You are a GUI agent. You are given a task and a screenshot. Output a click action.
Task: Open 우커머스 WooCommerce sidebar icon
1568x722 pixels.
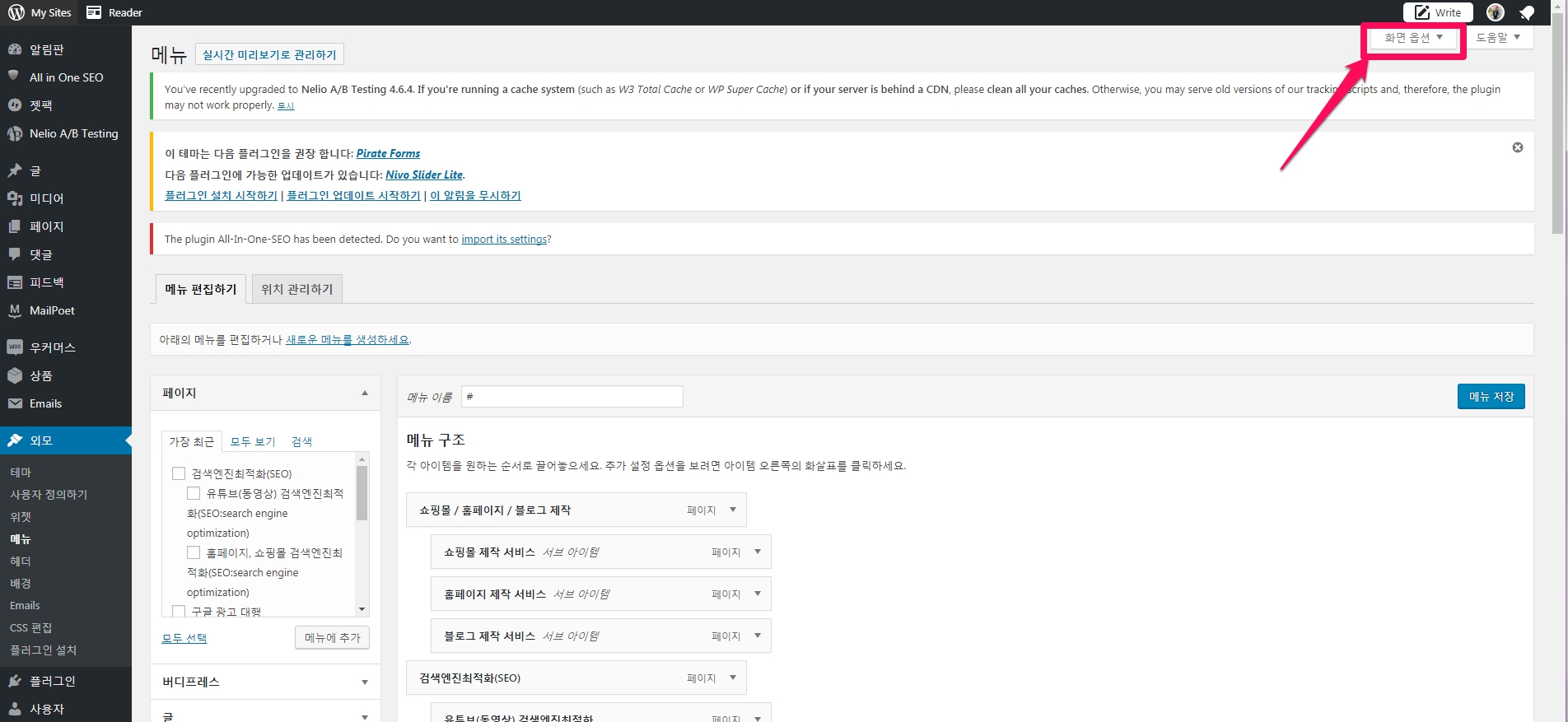tap(14, 347)
